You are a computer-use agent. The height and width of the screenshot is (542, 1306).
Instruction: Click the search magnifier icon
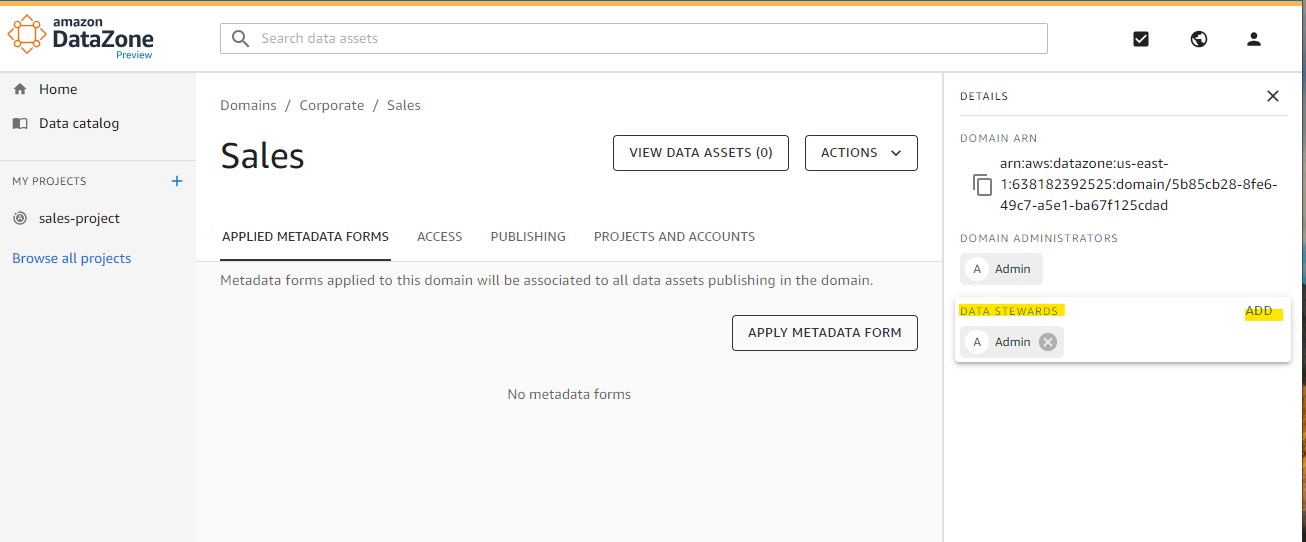click(240, 38)
